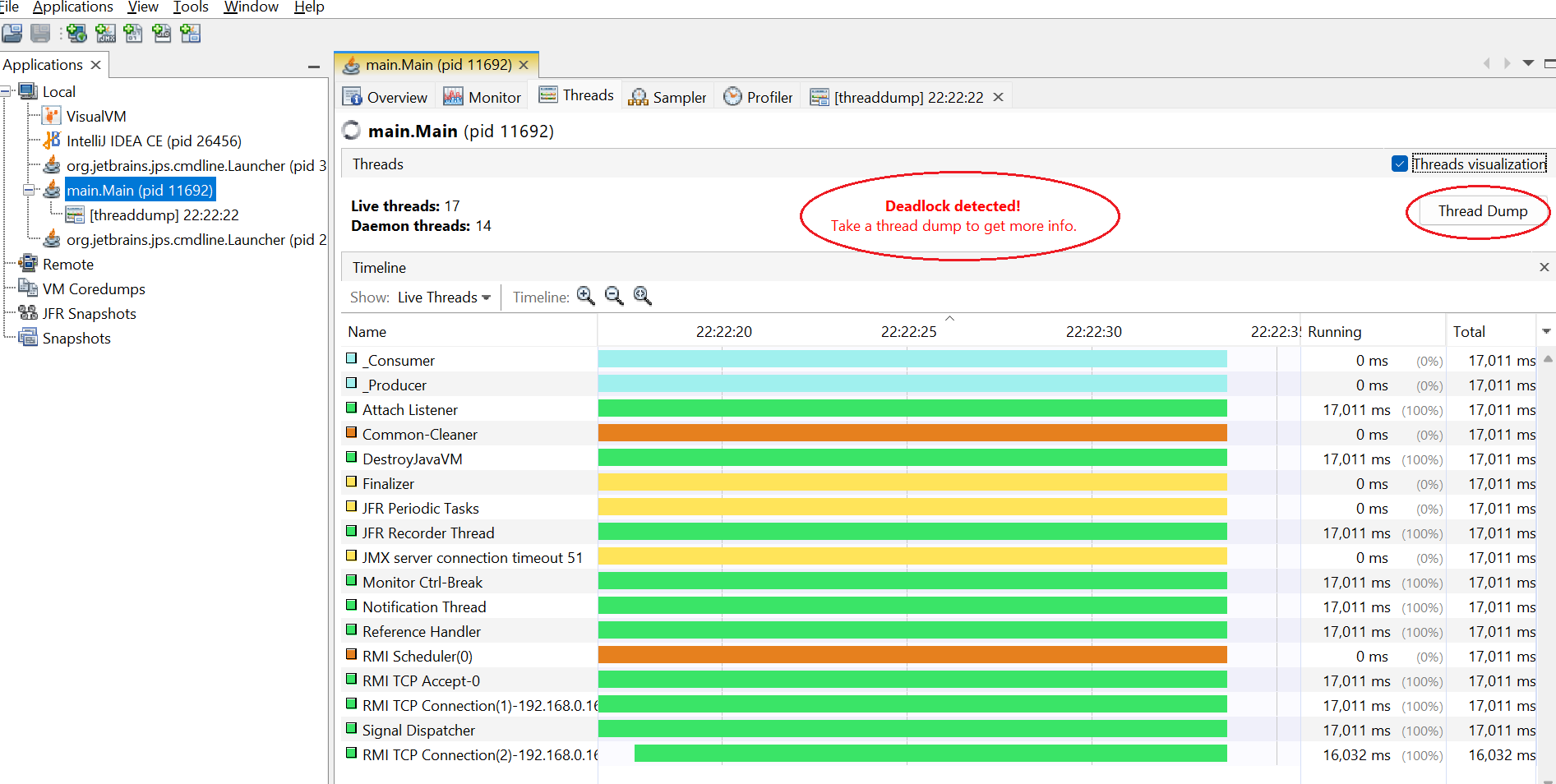The height and width of the screenshot is (784, 1556).
Task: Click the Add JFR Snapshot toolbar icon
Action: tap(162, 34)
